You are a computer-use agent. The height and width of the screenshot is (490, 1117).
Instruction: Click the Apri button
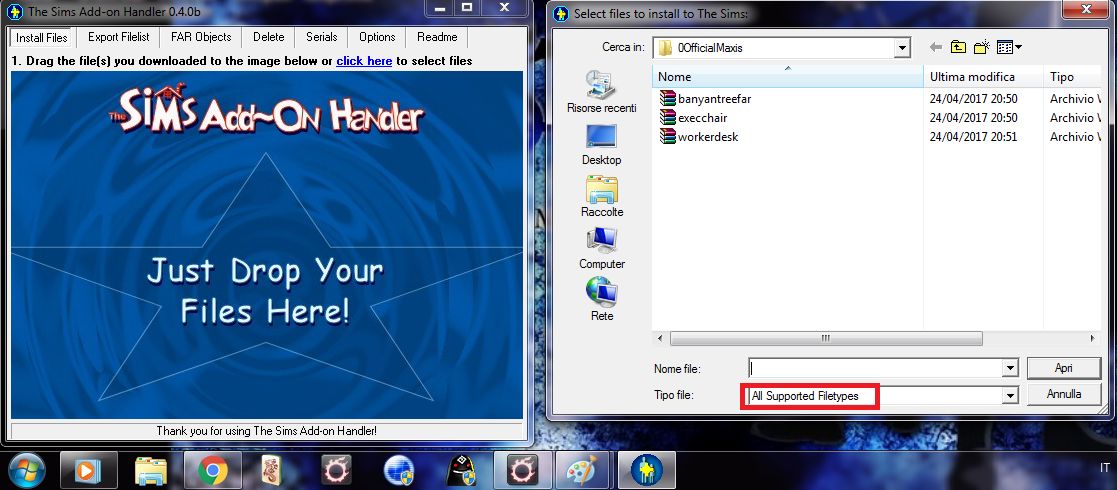[1064, 368]
